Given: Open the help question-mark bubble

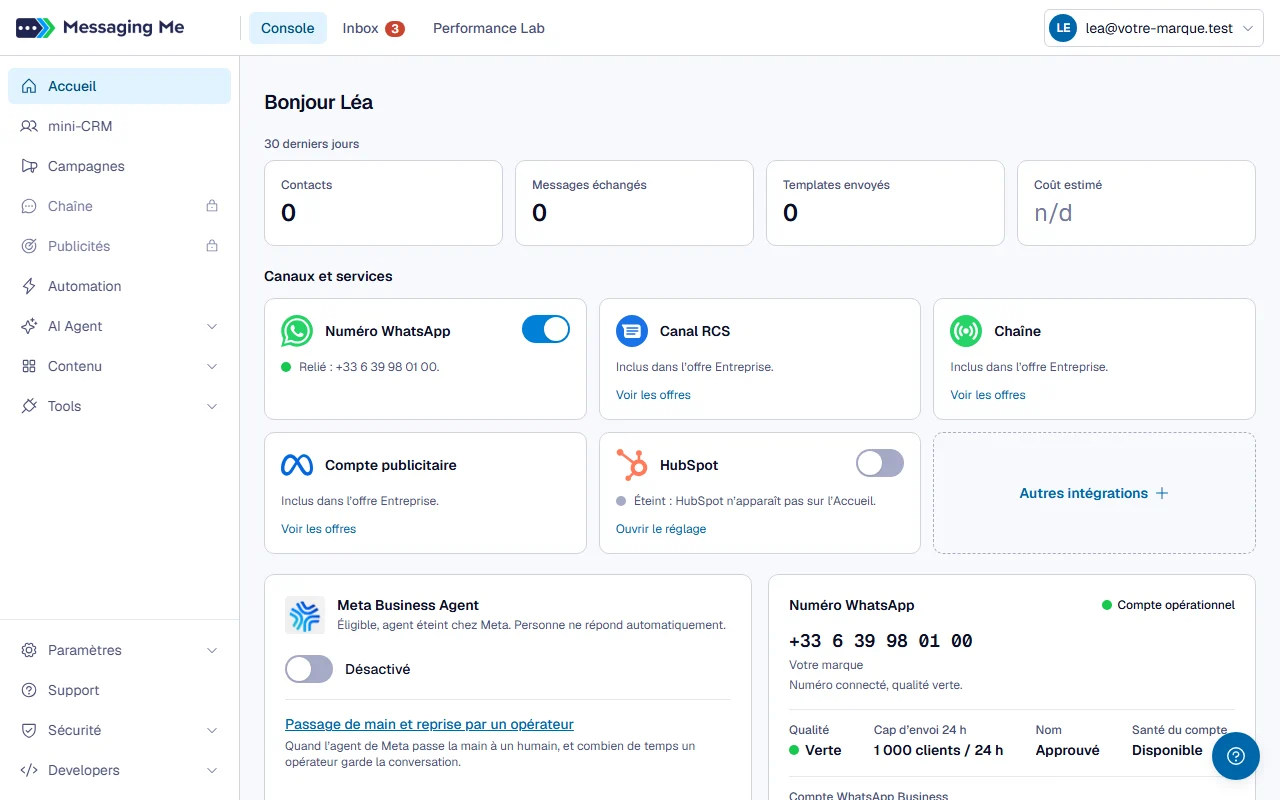Looking at the screenshot, I should 1236,756.
